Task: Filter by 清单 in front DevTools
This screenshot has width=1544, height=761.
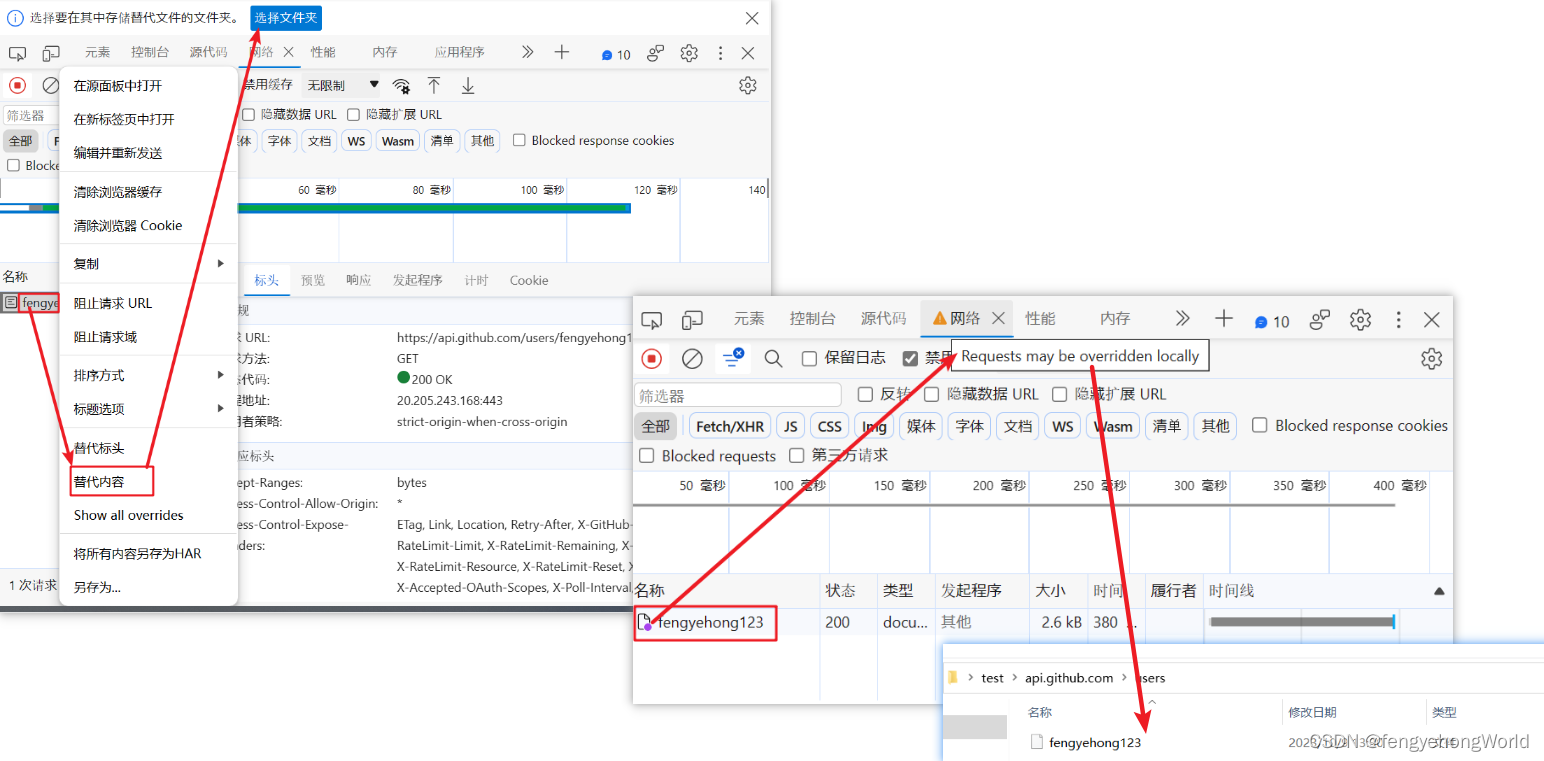Action: [1167, 426]
